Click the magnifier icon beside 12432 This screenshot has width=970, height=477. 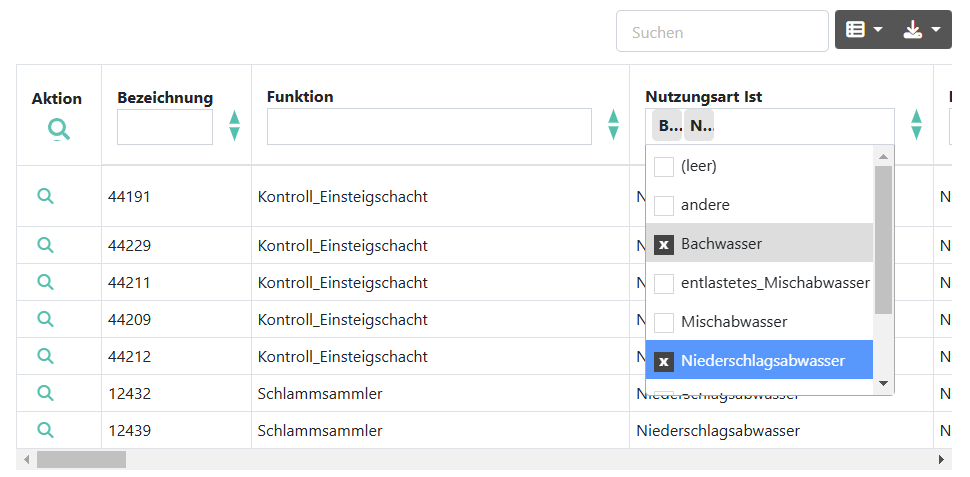(45, 393)
